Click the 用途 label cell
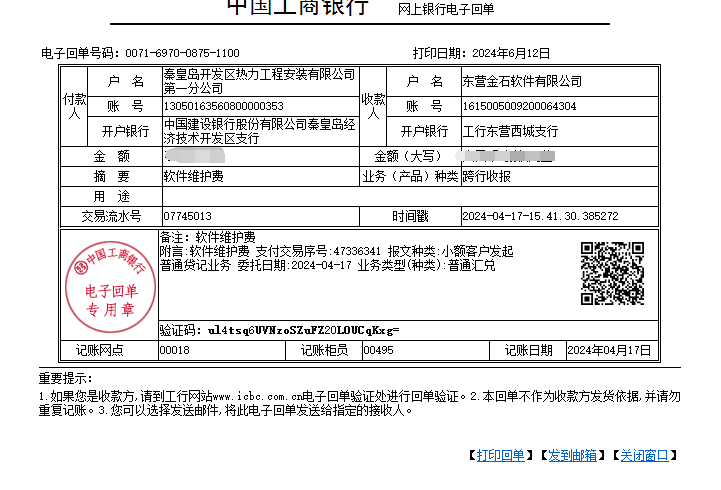This screenshot has height=490, width=721. 111,196
